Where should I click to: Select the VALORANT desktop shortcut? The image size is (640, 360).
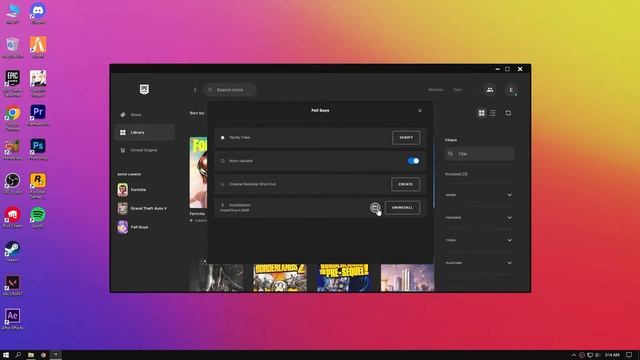coord(13,285)
